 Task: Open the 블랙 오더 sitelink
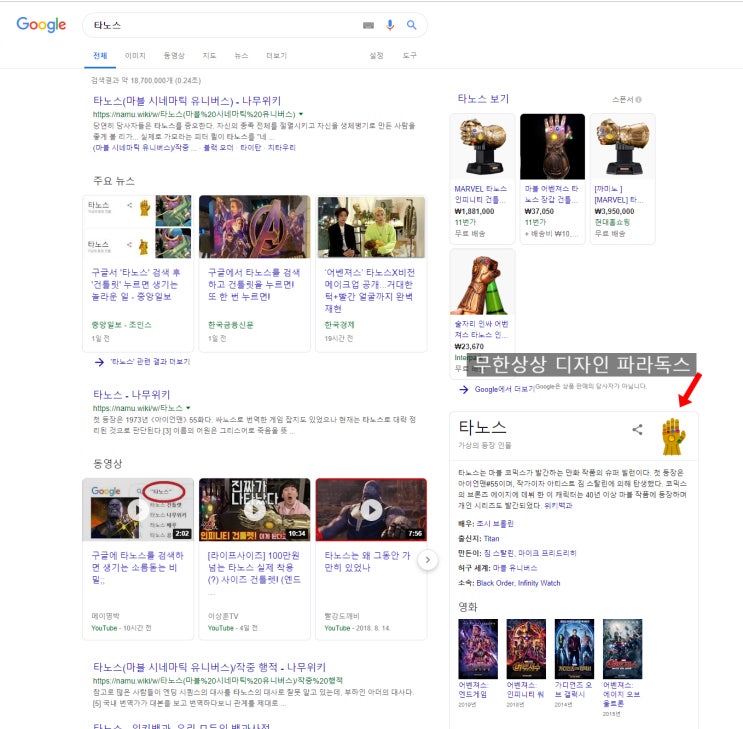point(218,148)
